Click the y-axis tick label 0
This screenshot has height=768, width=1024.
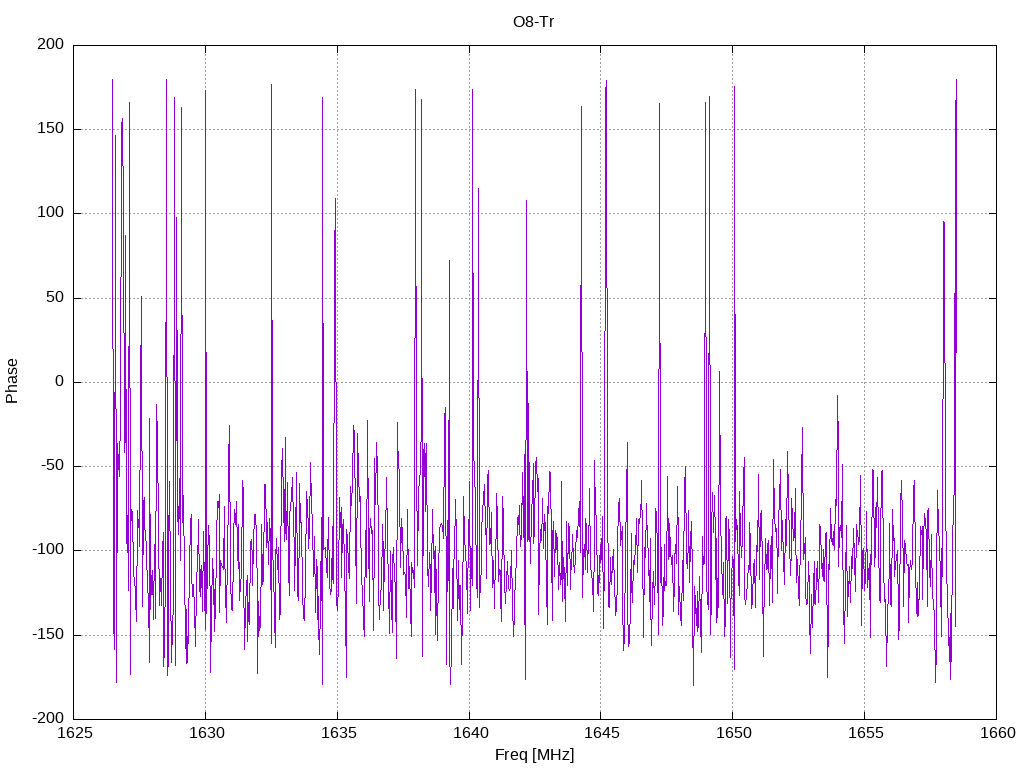point(60,381)
